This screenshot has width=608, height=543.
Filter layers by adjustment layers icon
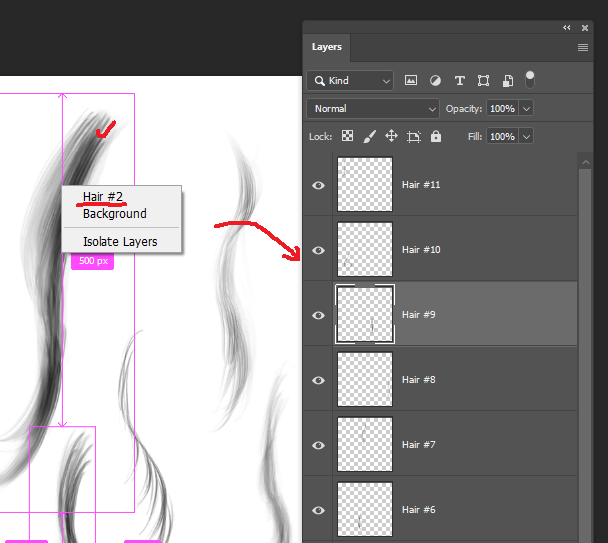(435, 81)
